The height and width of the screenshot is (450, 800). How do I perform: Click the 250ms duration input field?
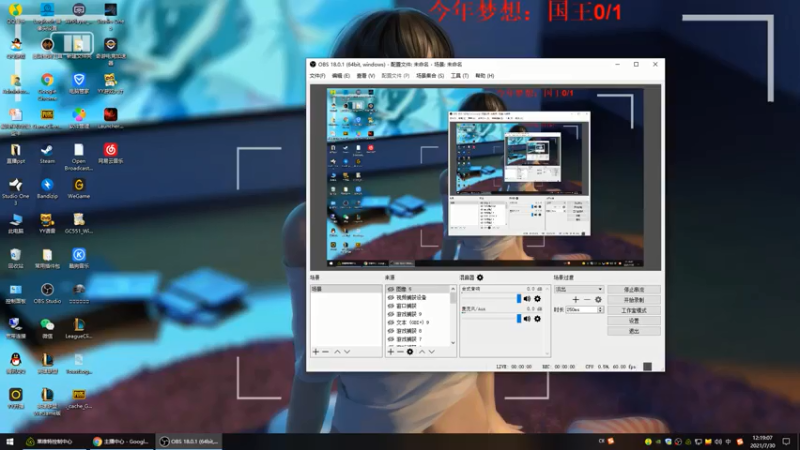[x=582, y=310]
